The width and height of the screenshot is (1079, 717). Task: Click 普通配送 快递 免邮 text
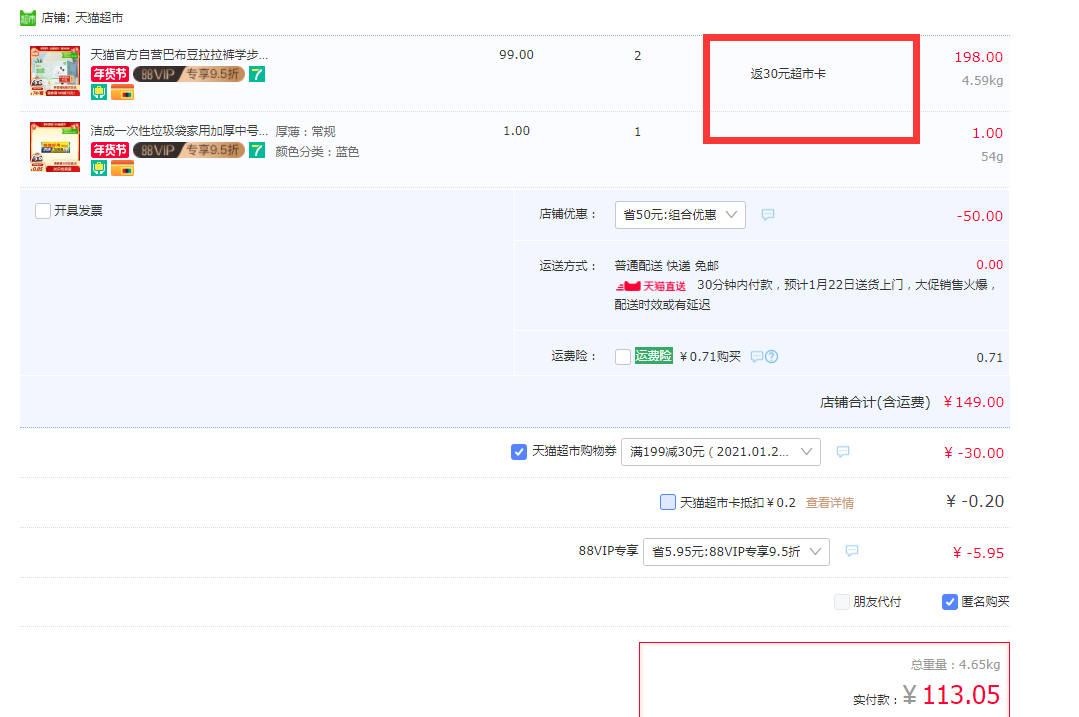(666, 266)
